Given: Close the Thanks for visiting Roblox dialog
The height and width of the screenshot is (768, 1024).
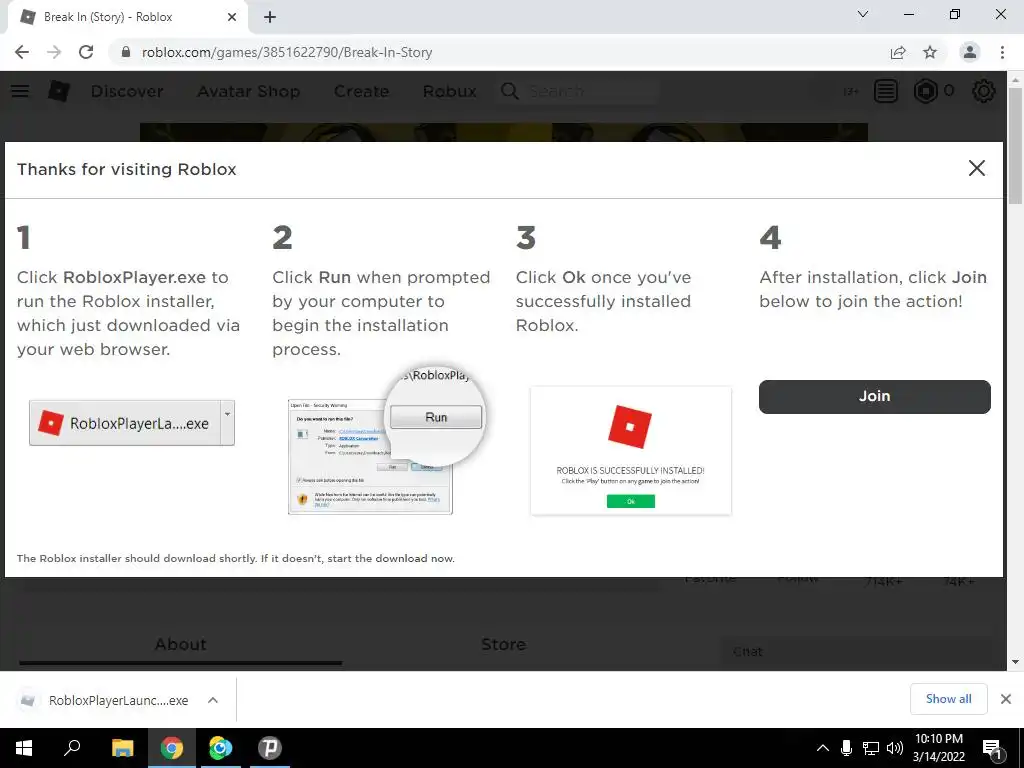Looking at the screenshot, I should tap(976, 168).
